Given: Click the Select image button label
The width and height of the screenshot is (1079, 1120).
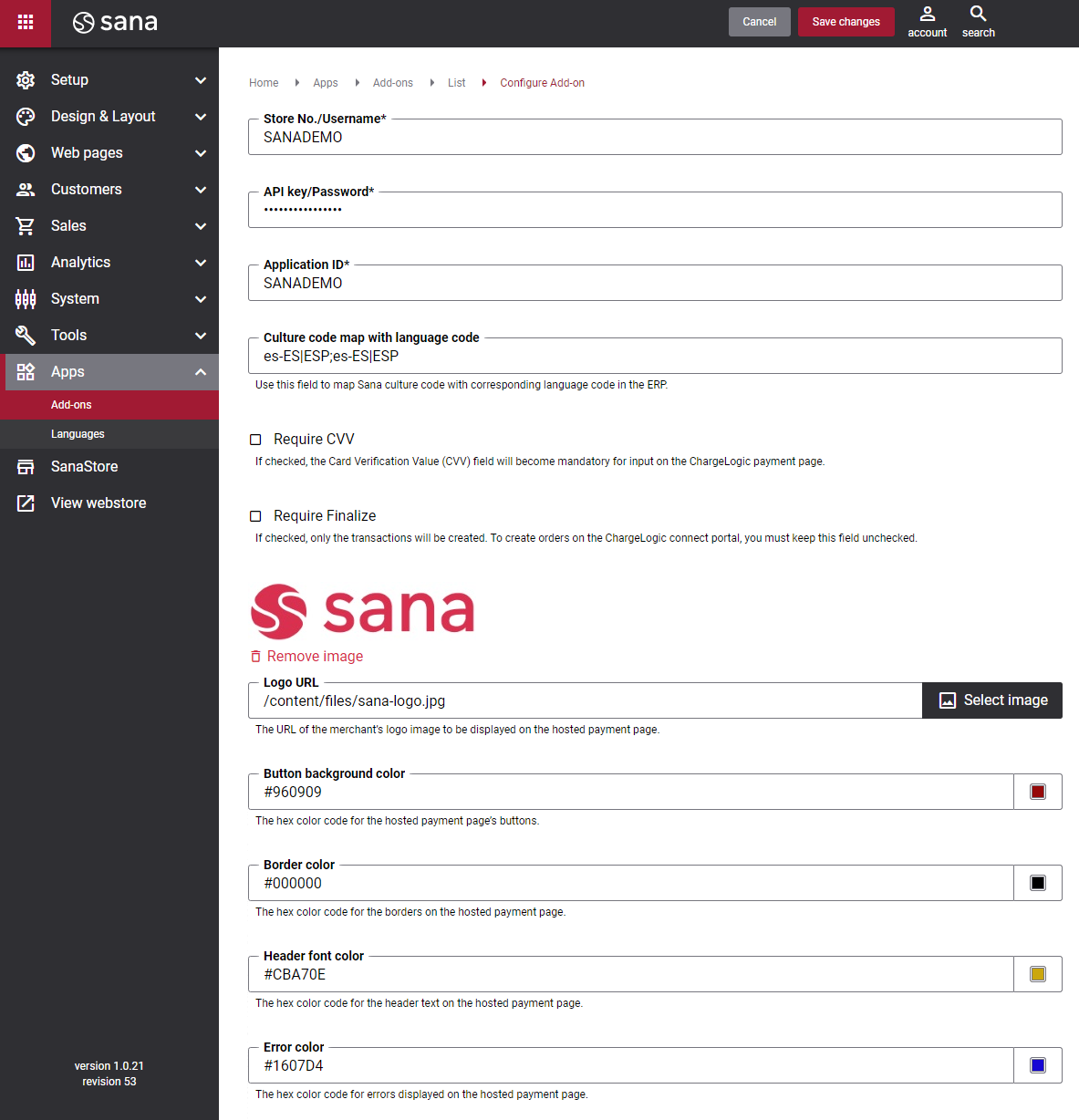Looking at the screenshot, I should 1006,700.
